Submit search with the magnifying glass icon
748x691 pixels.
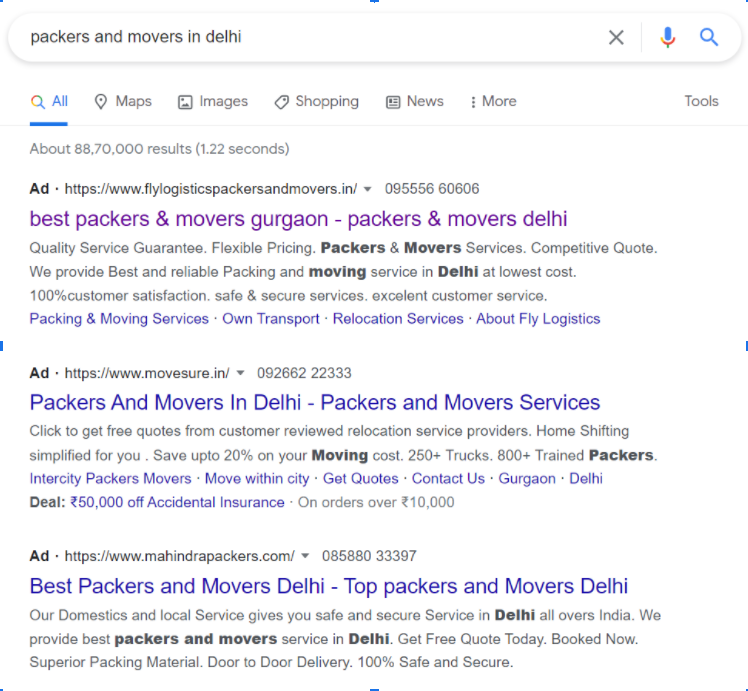point(708,37)
